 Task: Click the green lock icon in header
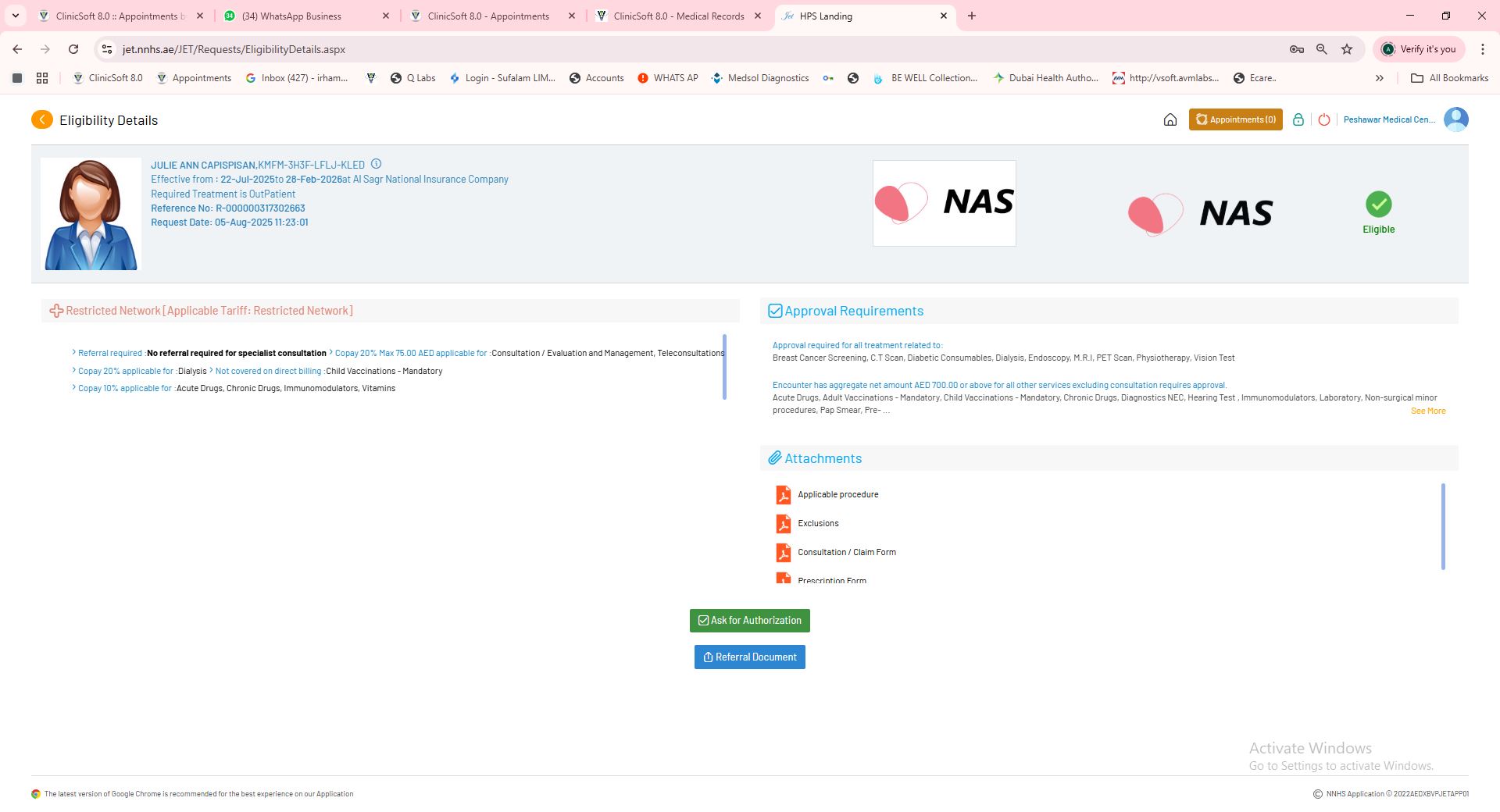(1298, 119)
